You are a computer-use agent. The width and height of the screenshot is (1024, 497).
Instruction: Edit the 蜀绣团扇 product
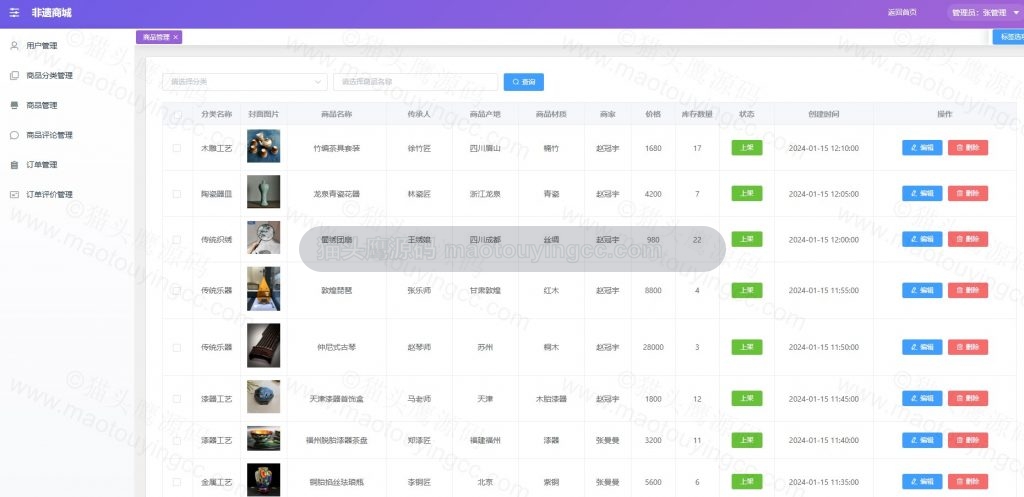922,239
